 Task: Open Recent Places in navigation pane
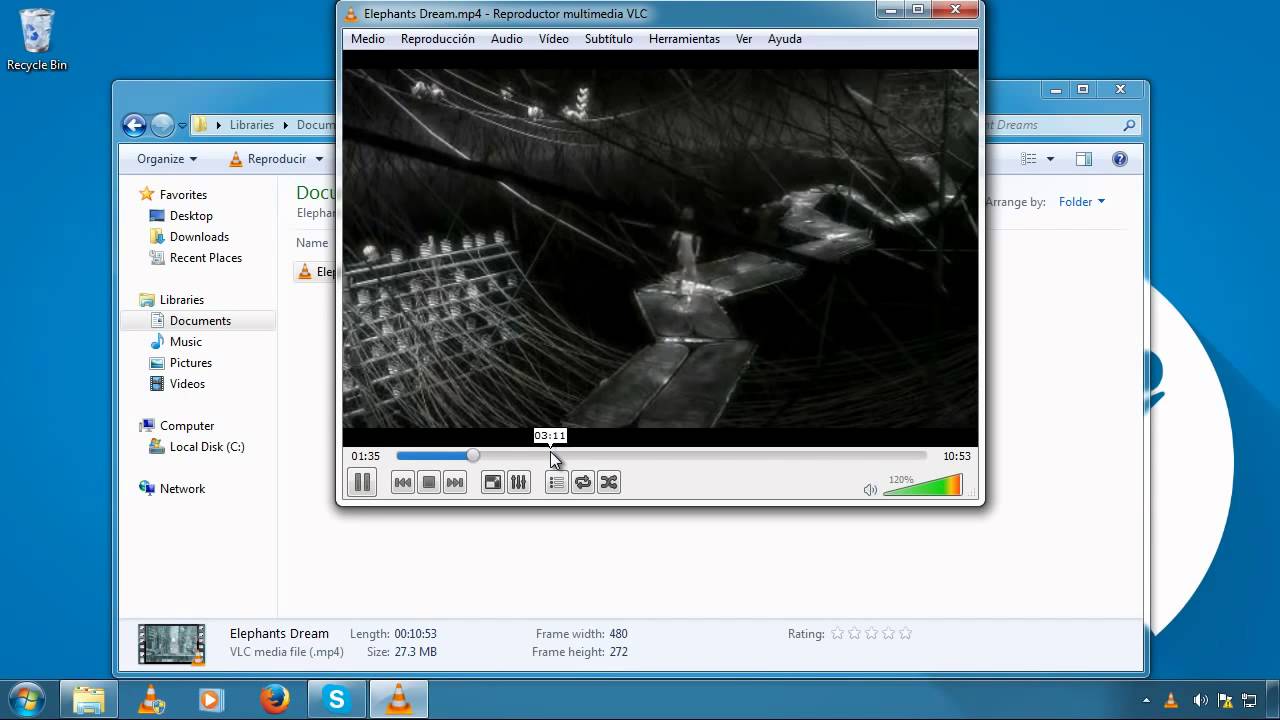point(206,258)
